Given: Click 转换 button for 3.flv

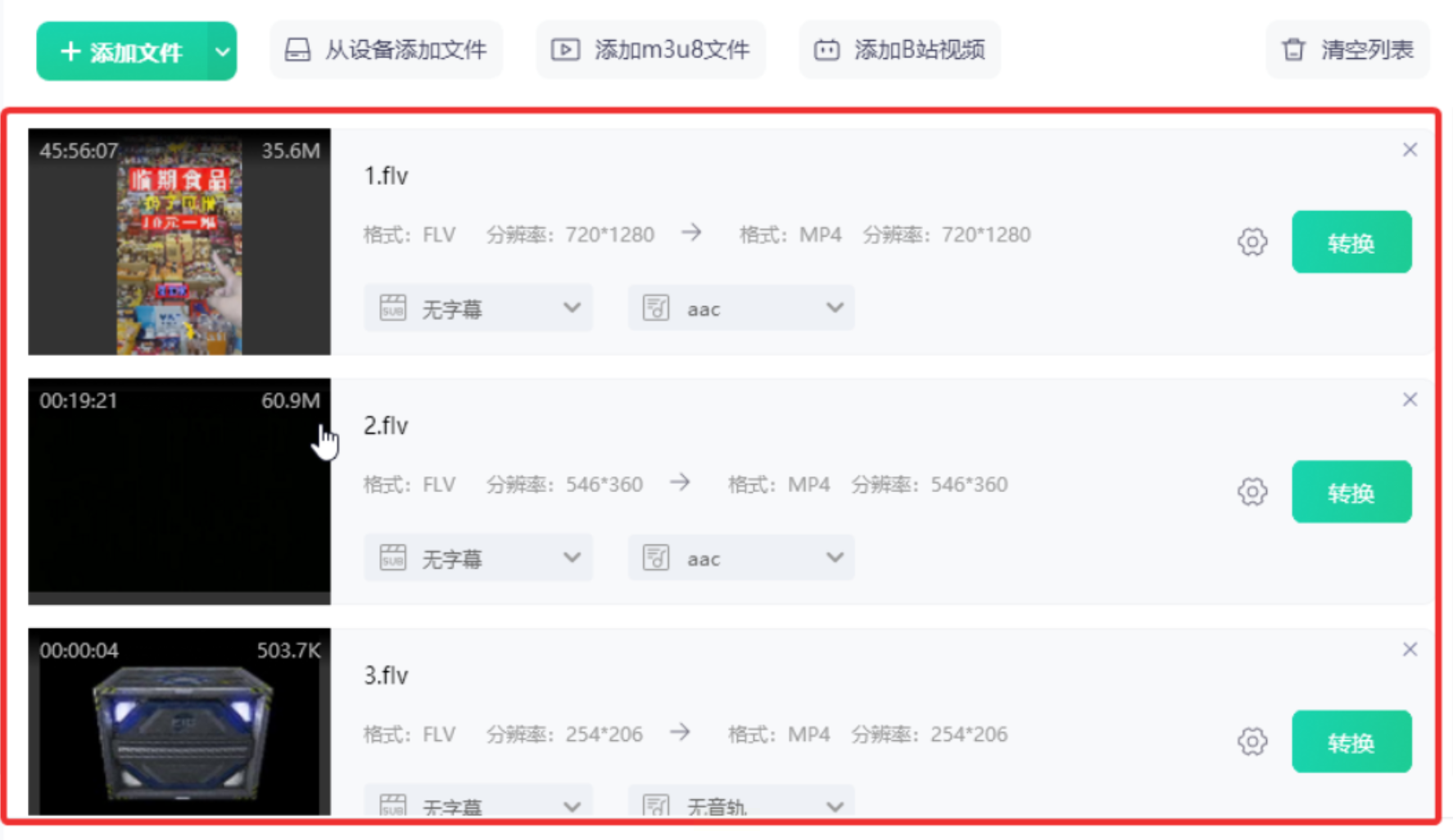Looking at the screenshot, I should coord(1351,742).
